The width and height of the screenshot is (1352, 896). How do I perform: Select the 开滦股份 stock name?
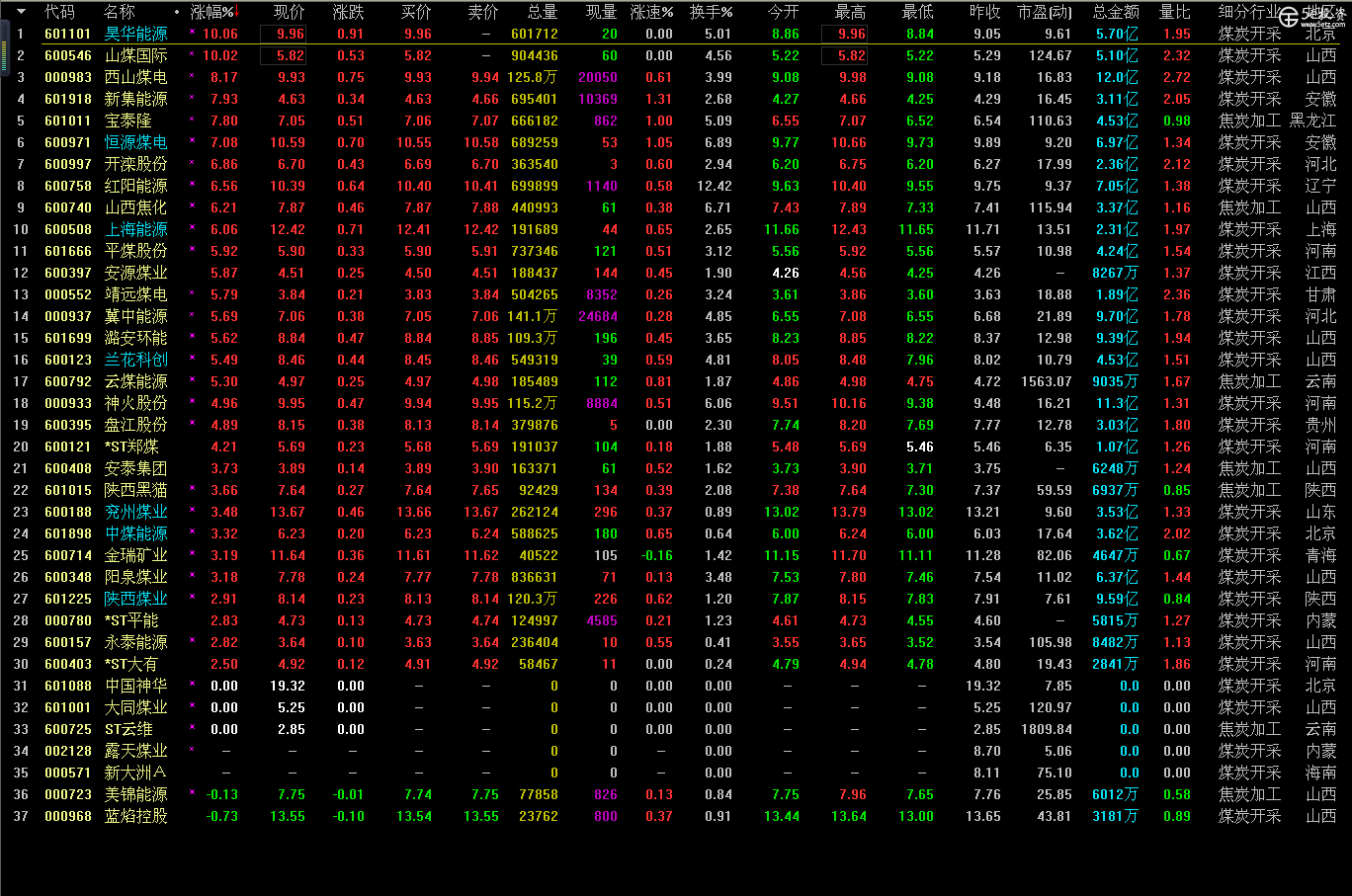[136, 164]
